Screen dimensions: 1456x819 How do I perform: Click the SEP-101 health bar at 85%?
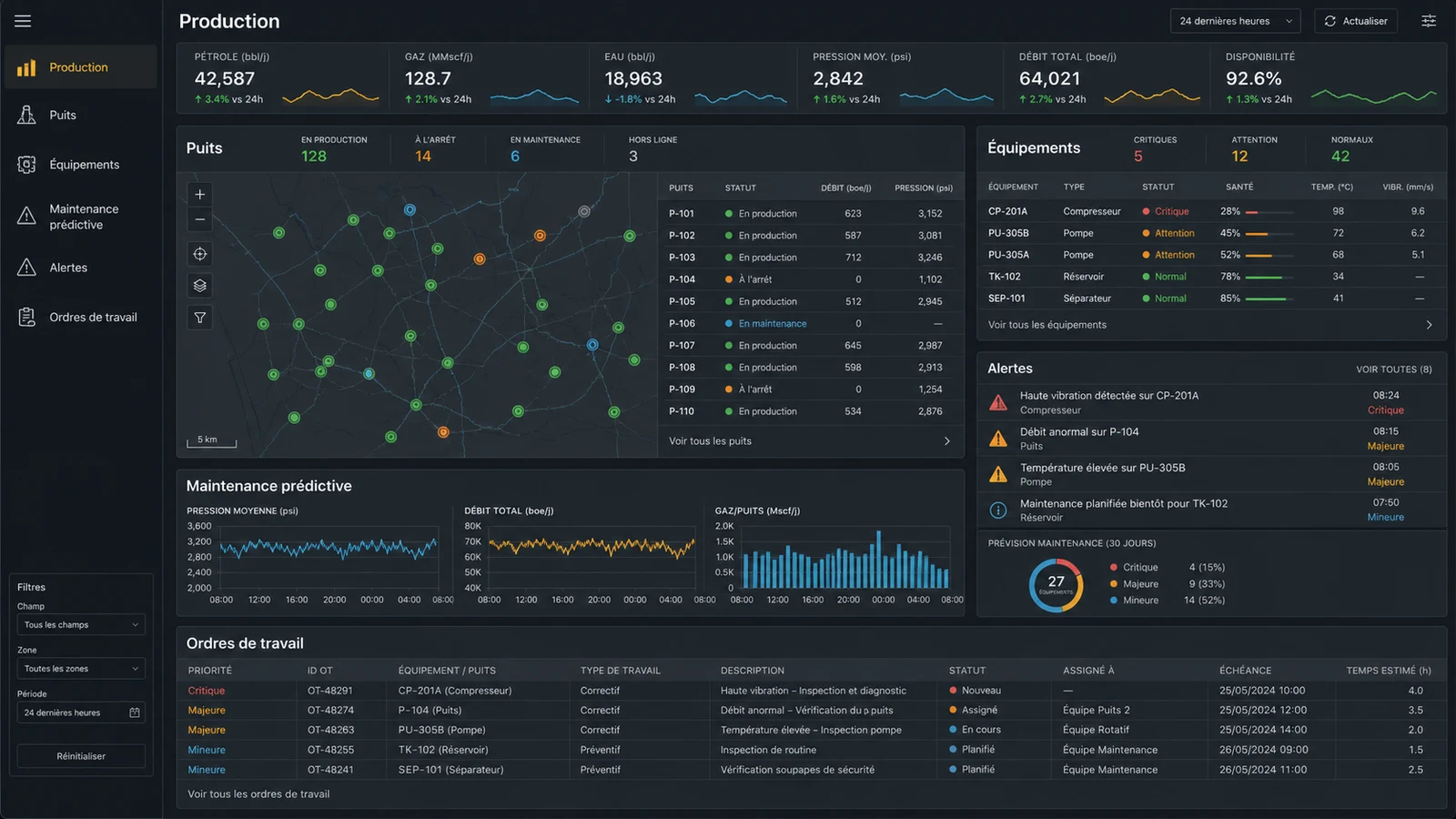point(1269,298)
